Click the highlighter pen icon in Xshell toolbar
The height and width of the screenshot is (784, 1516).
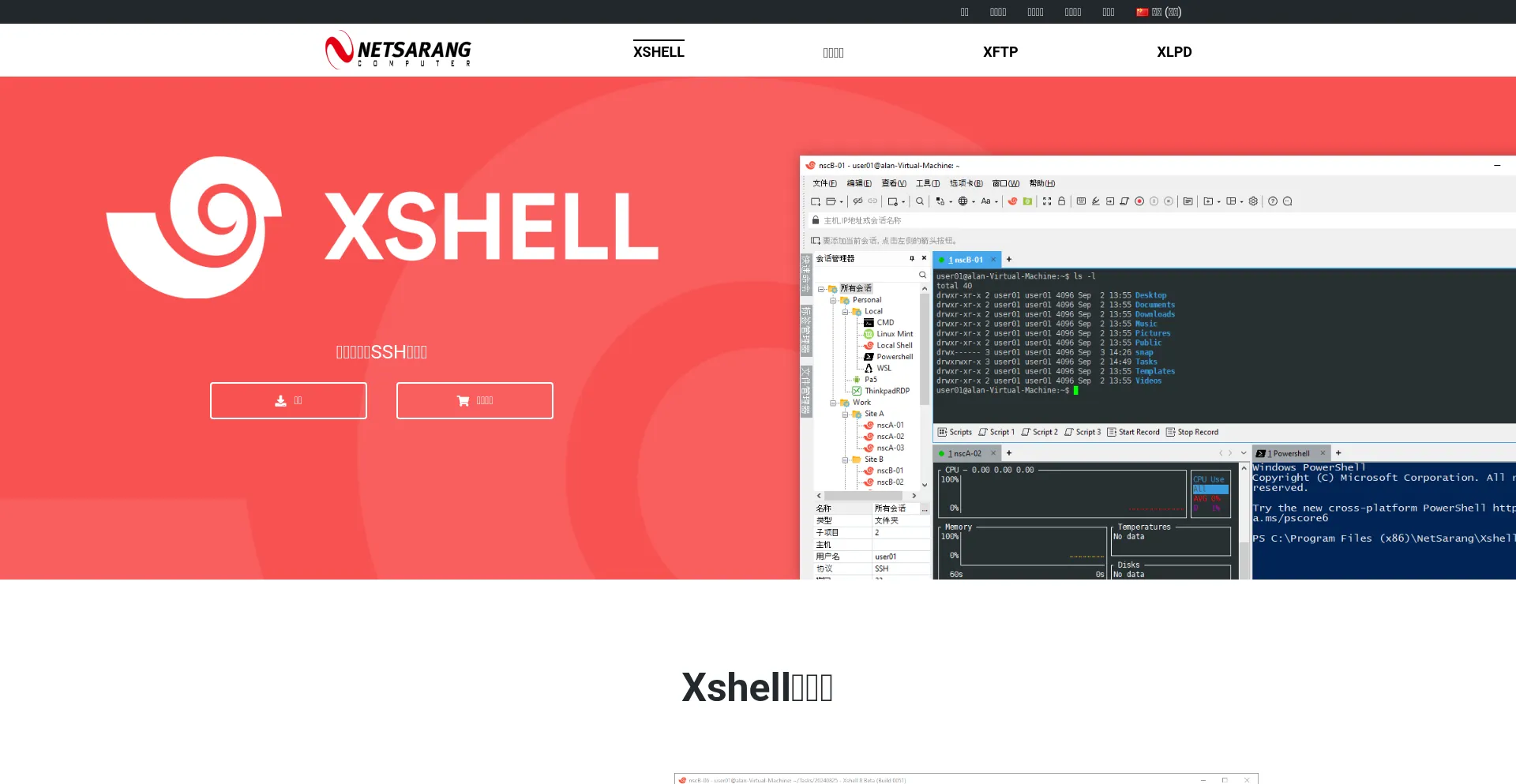1096,201
